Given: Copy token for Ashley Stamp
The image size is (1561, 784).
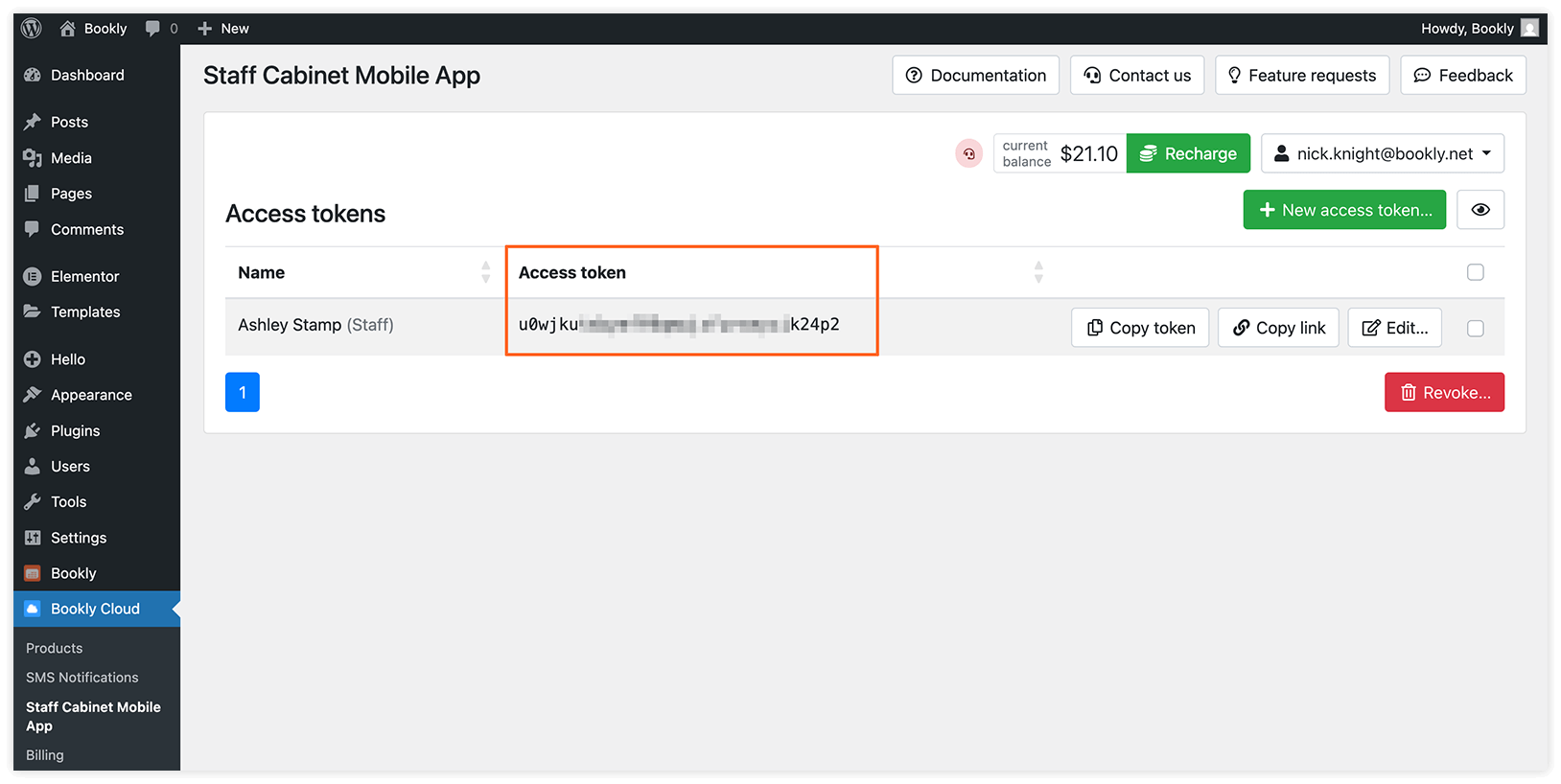Looking at the screenshot, I should pos(1140,328).
